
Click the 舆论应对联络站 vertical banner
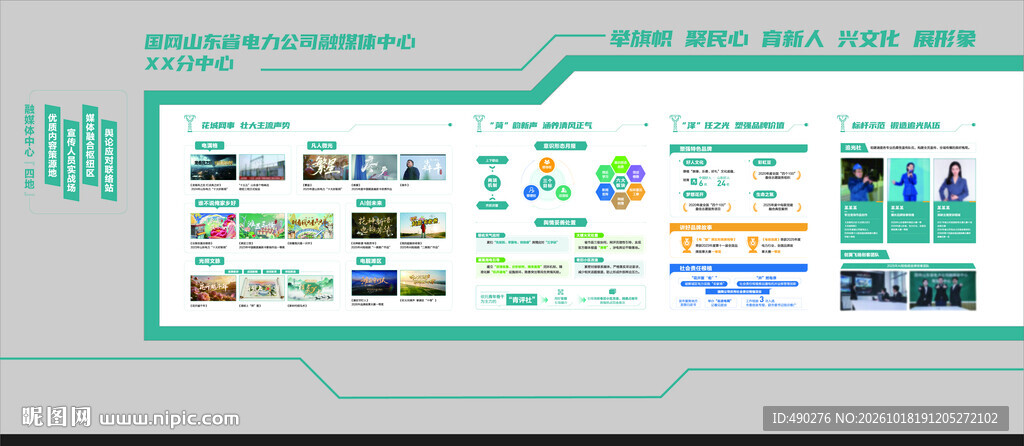point(109,161)
